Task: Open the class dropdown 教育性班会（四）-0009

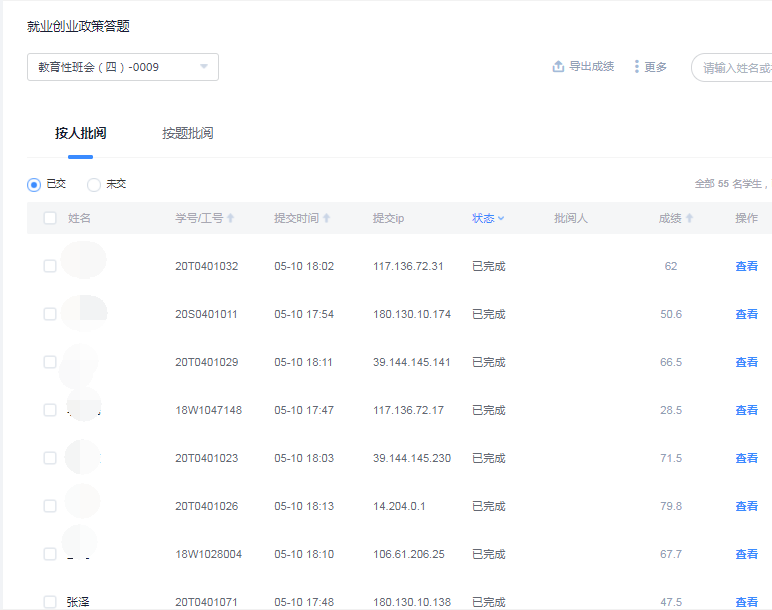Action: pyautogui.click(x=122, y=67)
